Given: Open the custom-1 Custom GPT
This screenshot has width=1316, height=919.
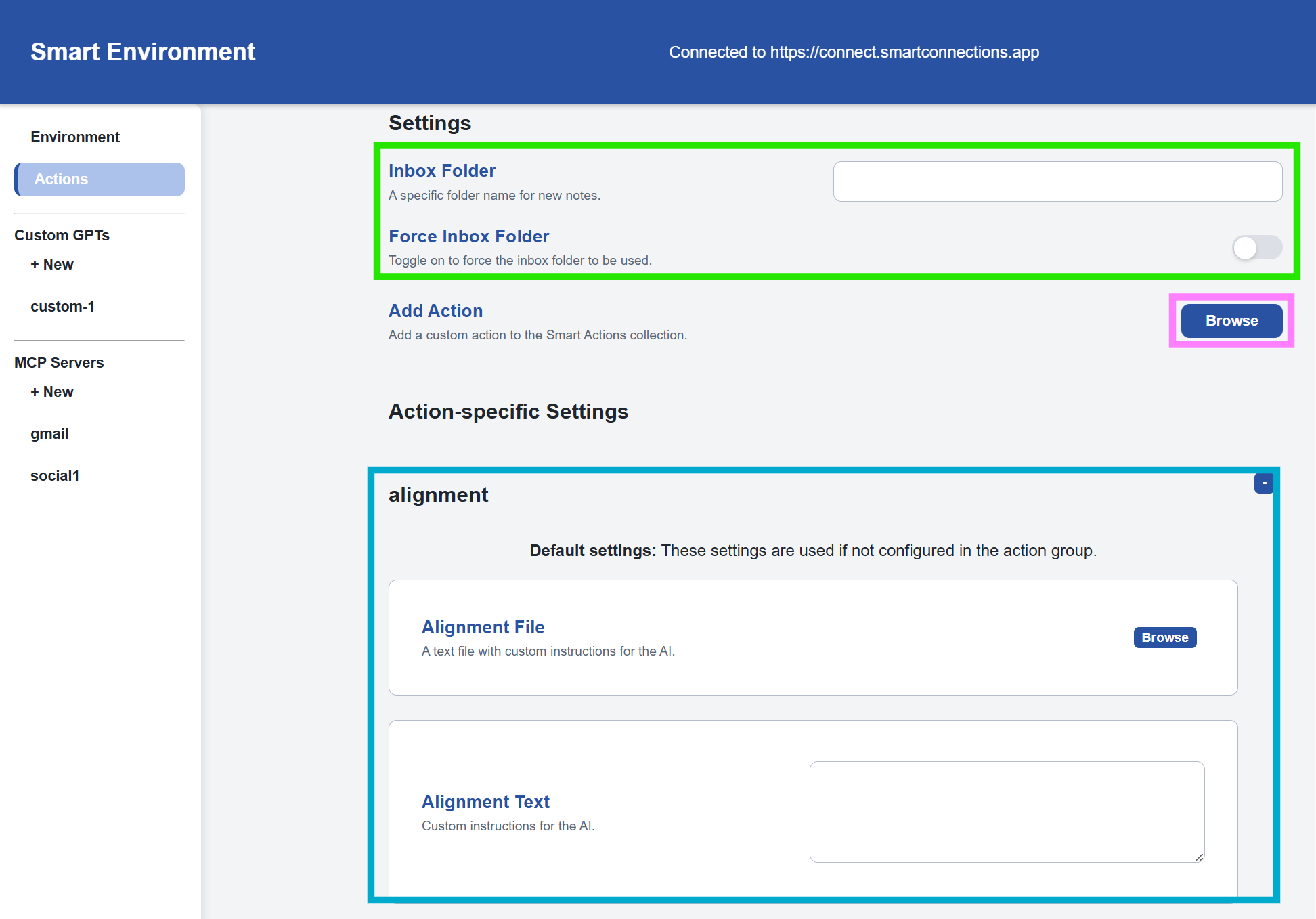Looking at the screenshot, I should (x=62, y=306).
